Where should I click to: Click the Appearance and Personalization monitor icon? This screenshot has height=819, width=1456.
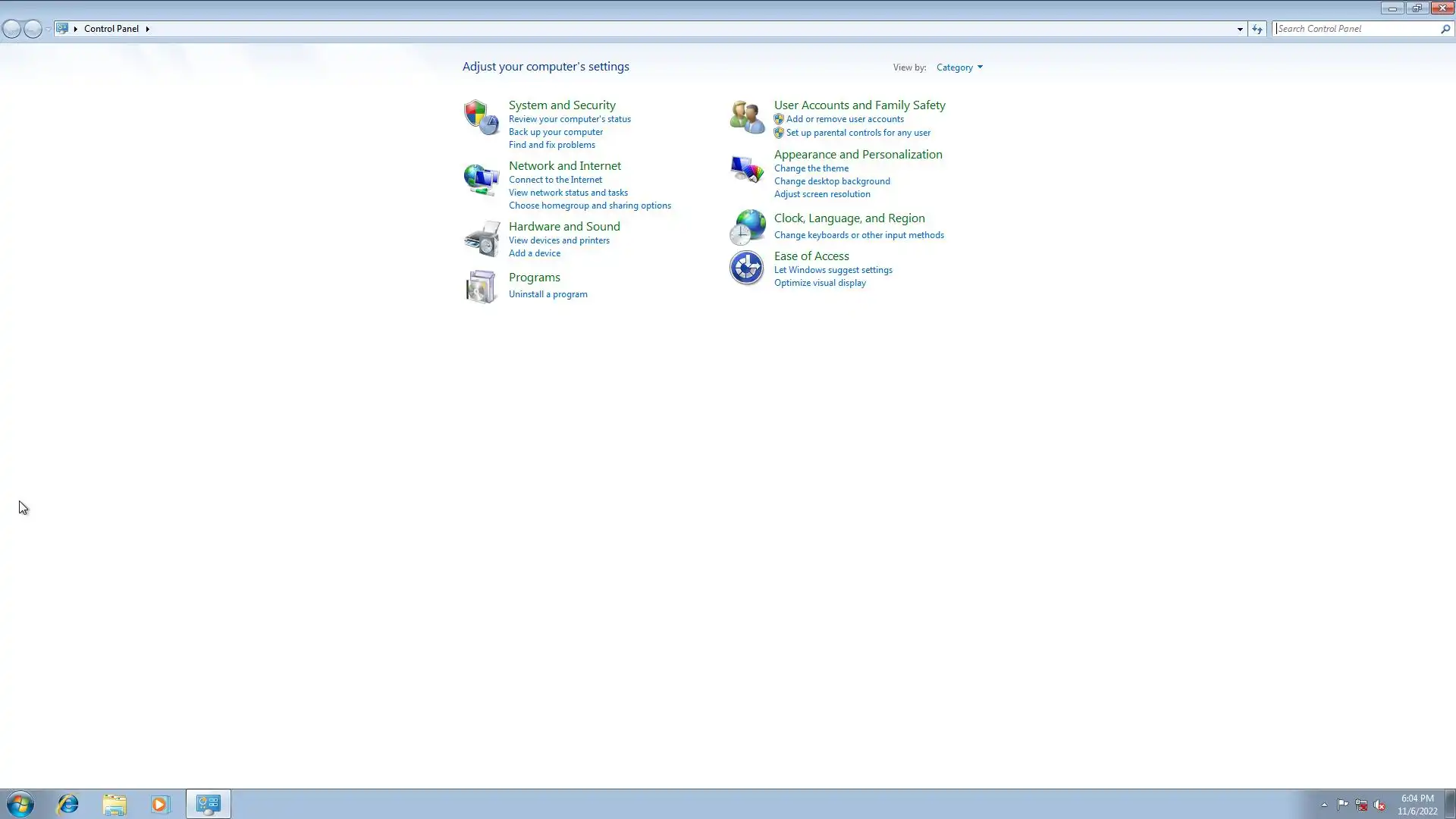[x=746, y=168]
